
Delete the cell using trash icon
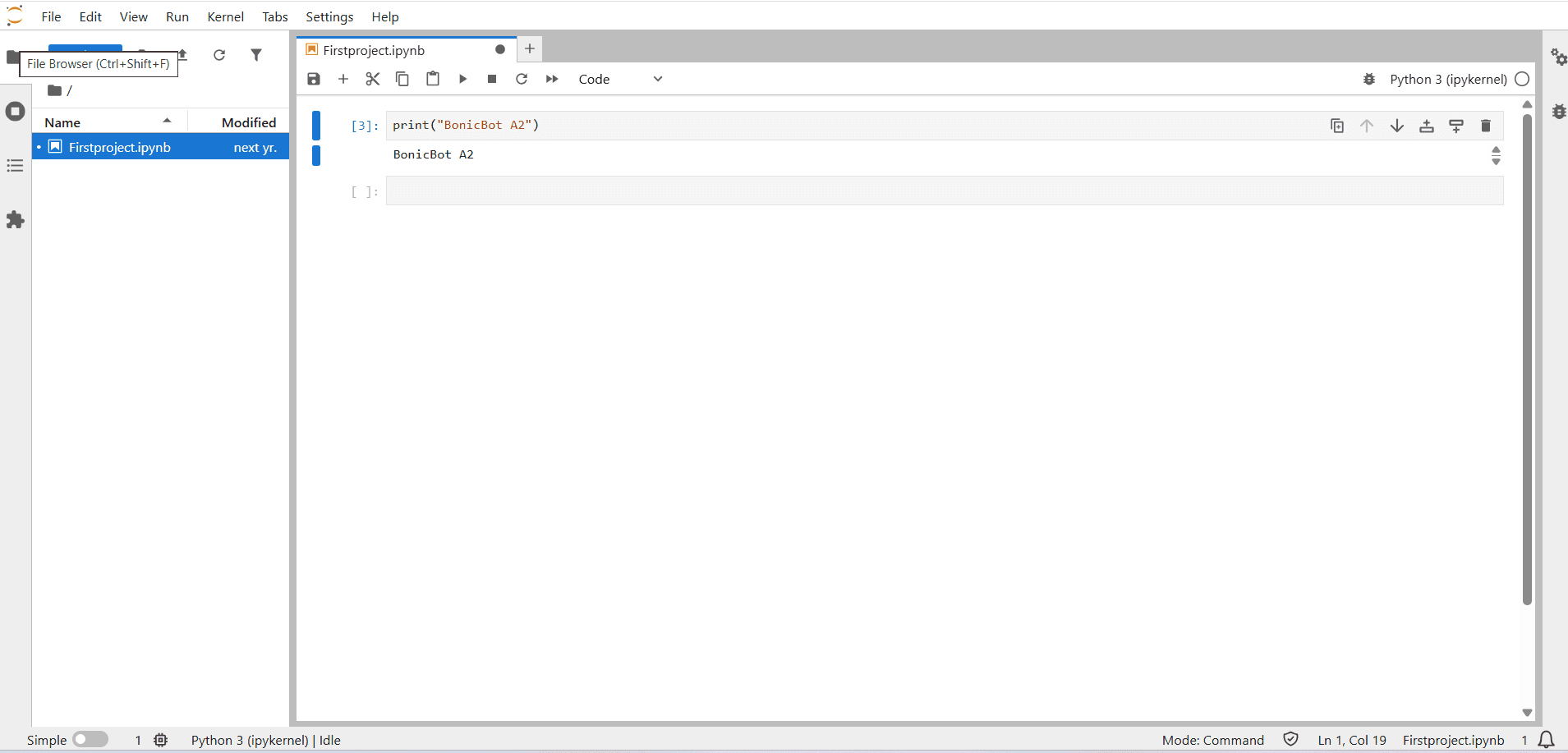[1485, 126]
